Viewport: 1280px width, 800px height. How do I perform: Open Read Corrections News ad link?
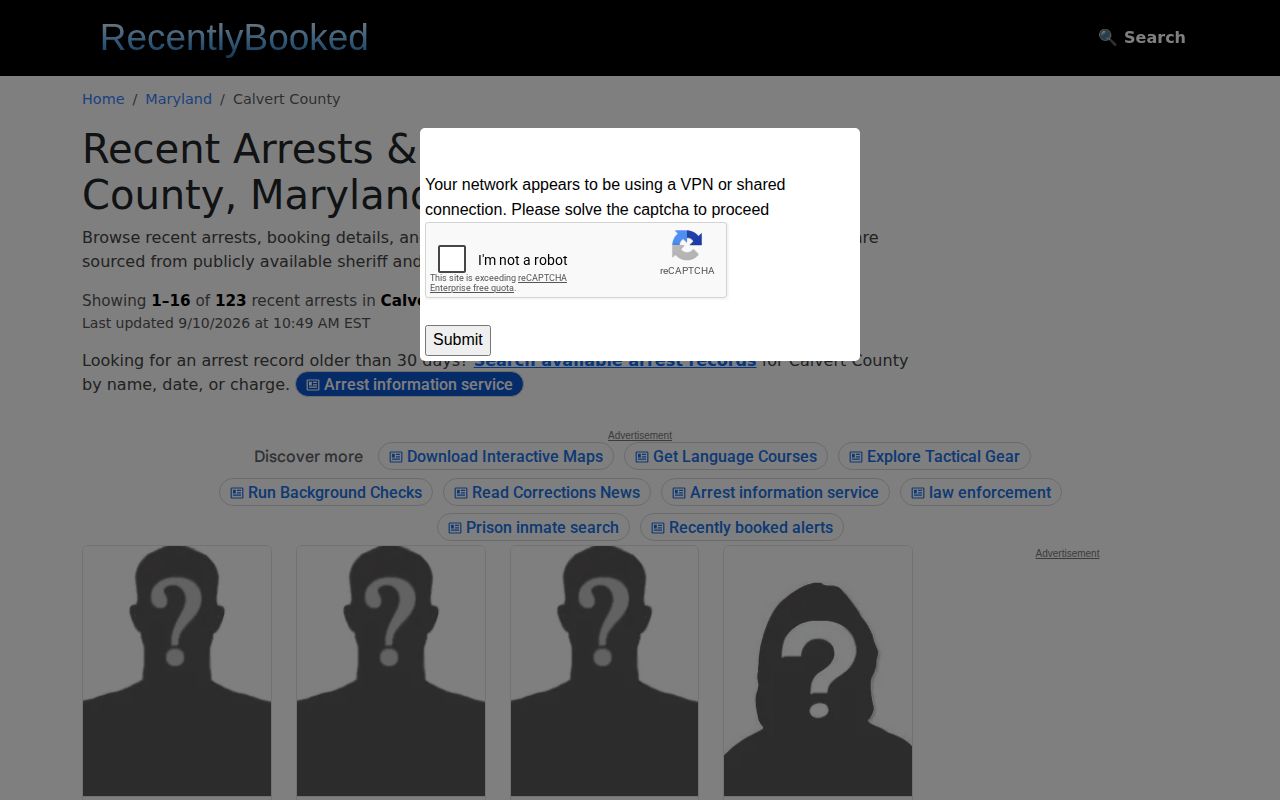click(547, 492)
